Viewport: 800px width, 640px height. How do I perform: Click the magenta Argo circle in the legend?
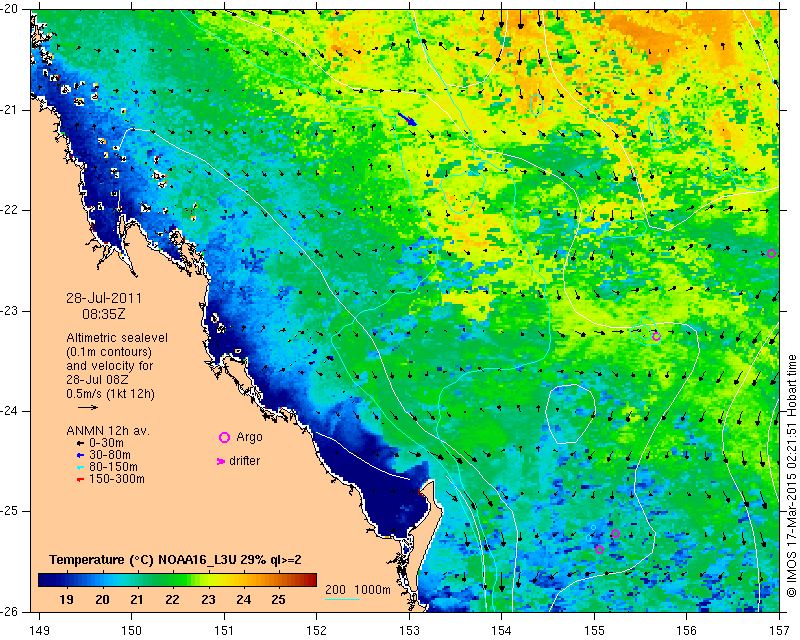coord(224,437)
